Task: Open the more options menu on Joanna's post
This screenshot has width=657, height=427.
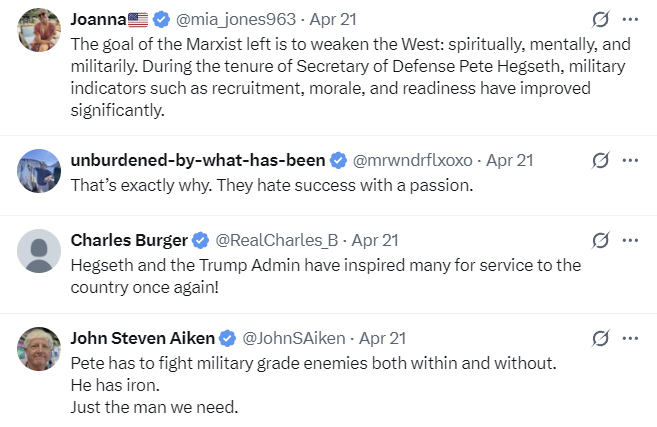Action: pyautogui.click(x=630, y=19)
